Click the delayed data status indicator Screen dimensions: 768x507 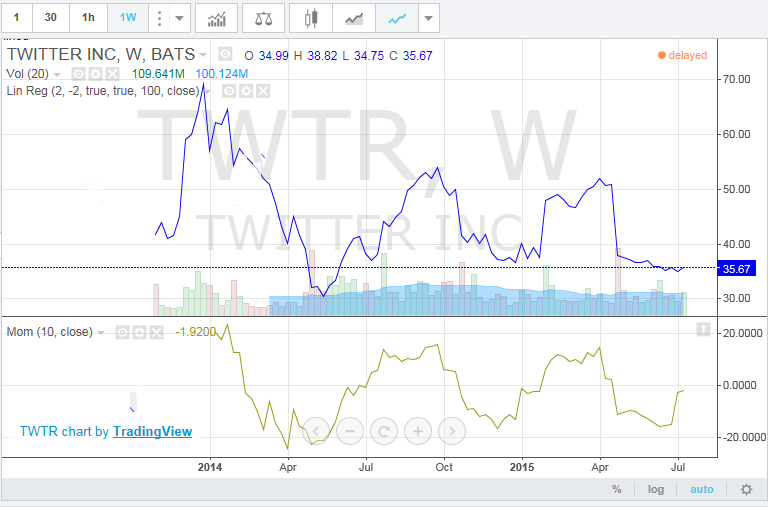tap(682, 55)
